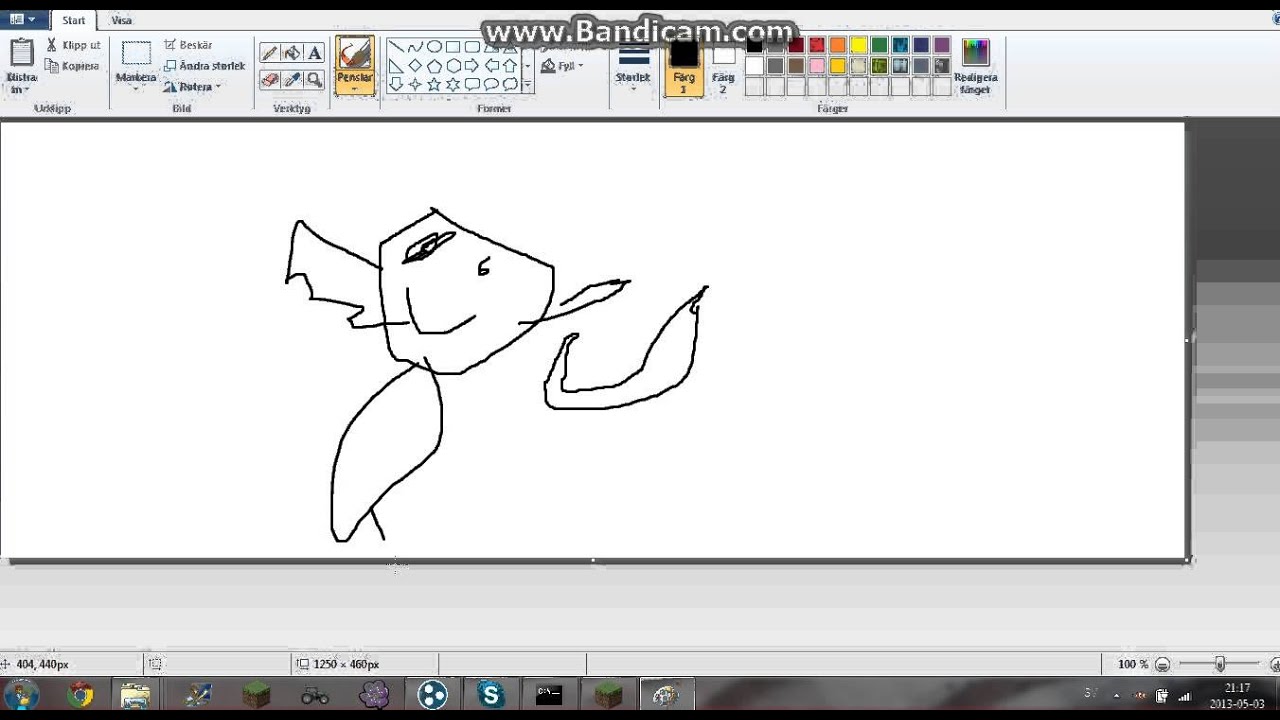The width and height of the screenshot is (1280, 720).
Task: Select the rounded rectangle shape
Action: coord(472,47)
